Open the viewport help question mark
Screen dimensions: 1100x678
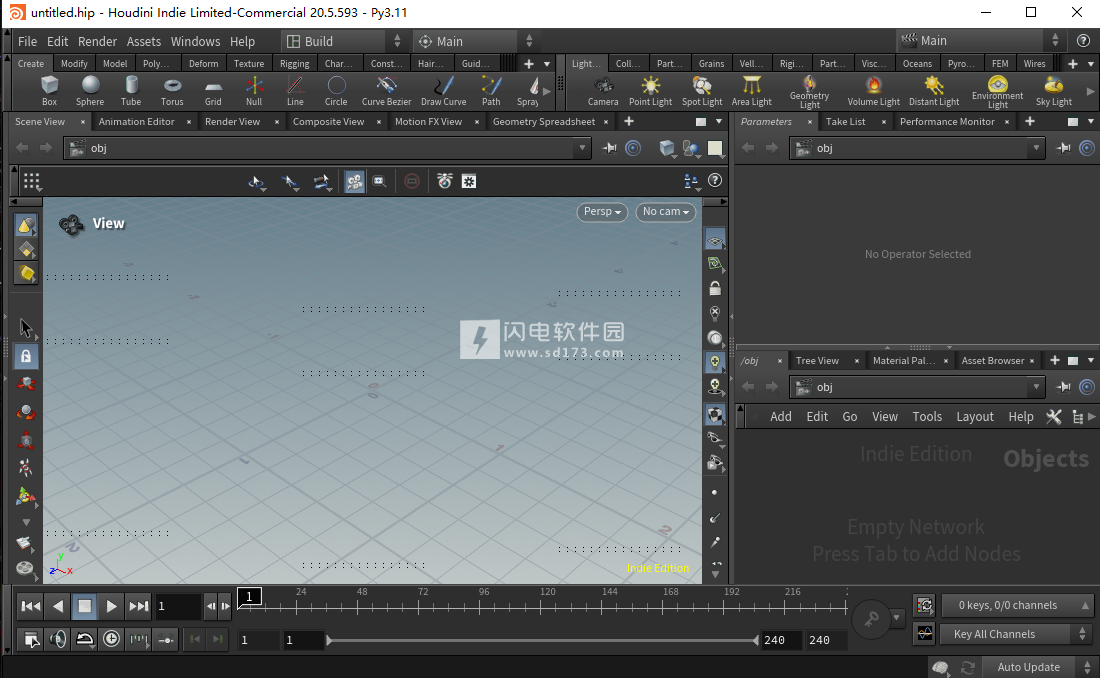point(715,180)
